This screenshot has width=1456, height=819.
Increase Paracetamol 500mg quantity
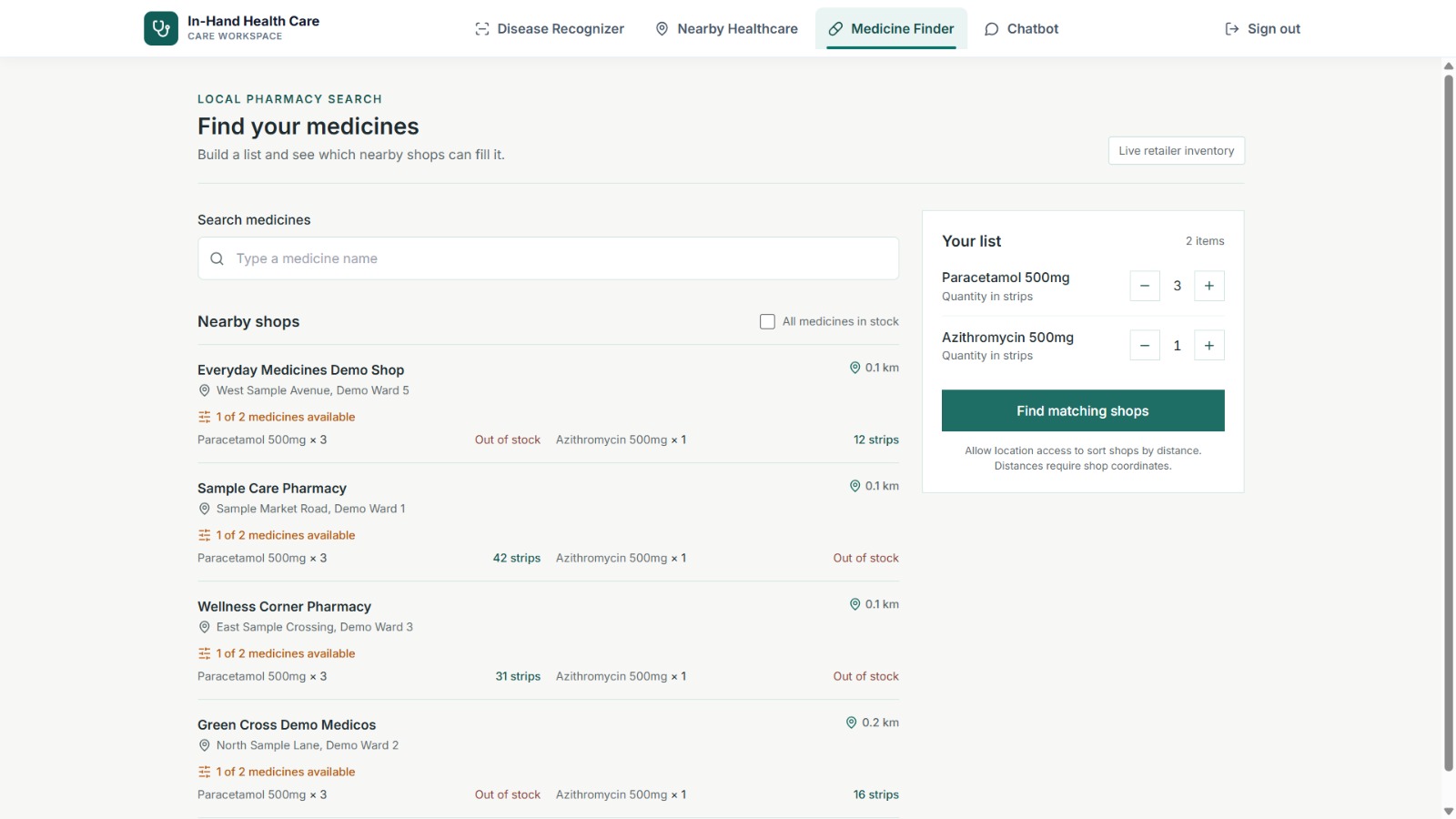[x=1209, y=286]
